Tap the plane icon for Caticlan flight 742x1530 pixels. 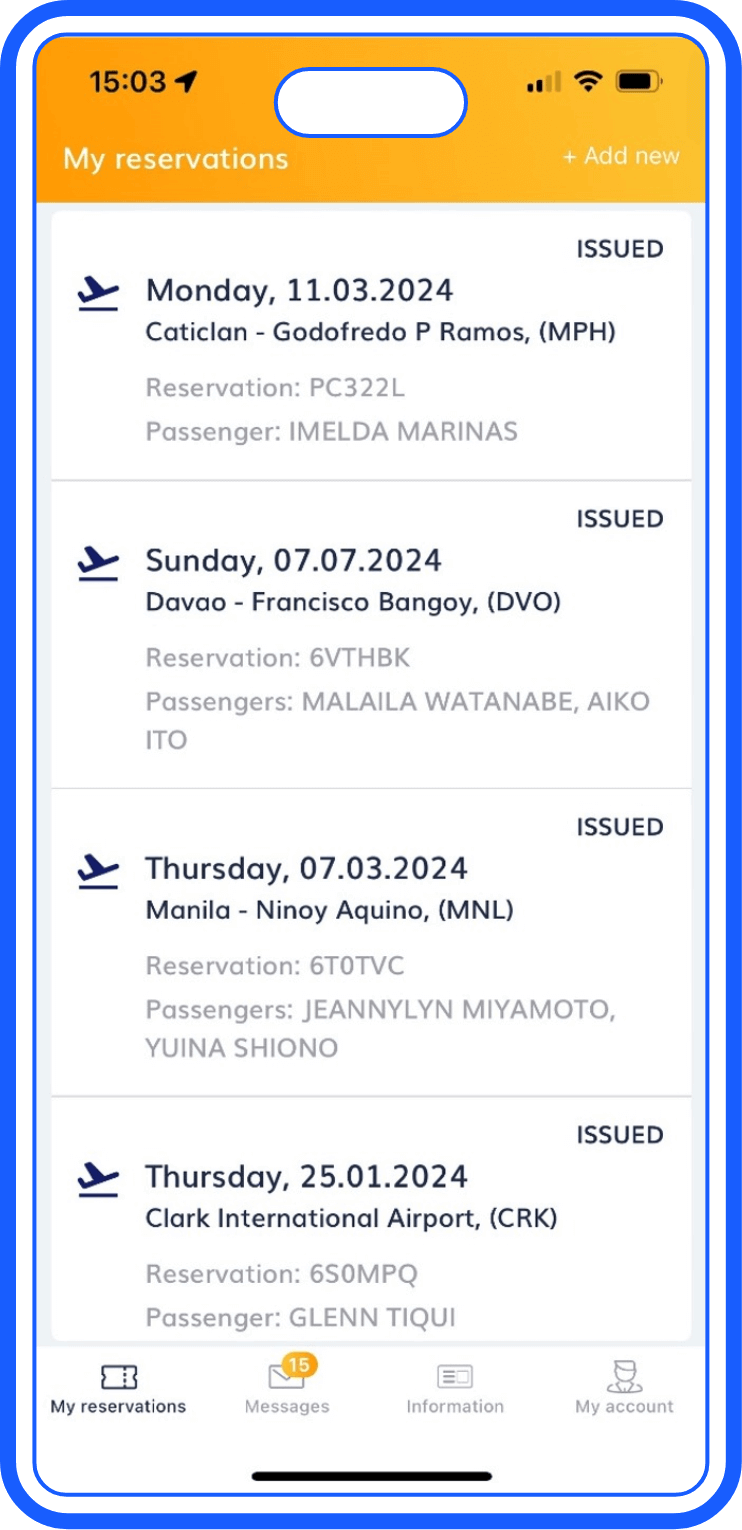(98, 293)
